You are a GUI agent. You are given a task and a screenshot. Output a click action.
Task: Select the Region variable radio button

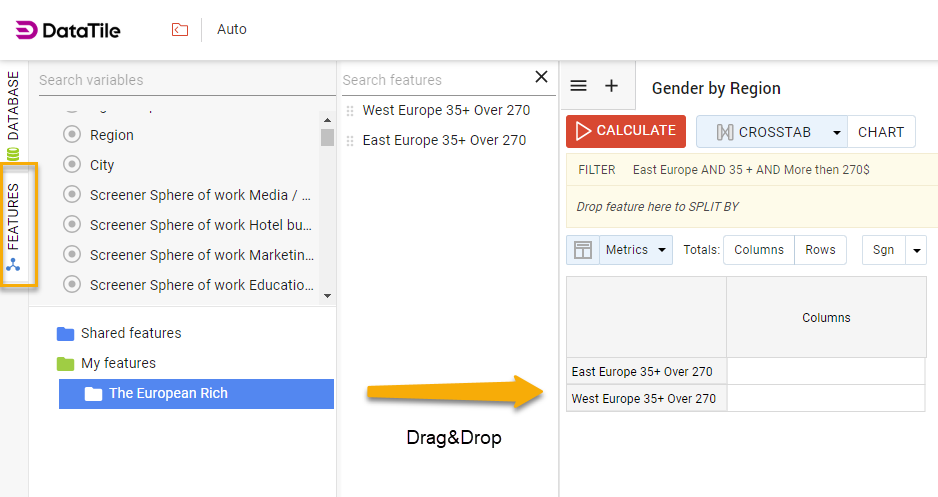[72, 135]
